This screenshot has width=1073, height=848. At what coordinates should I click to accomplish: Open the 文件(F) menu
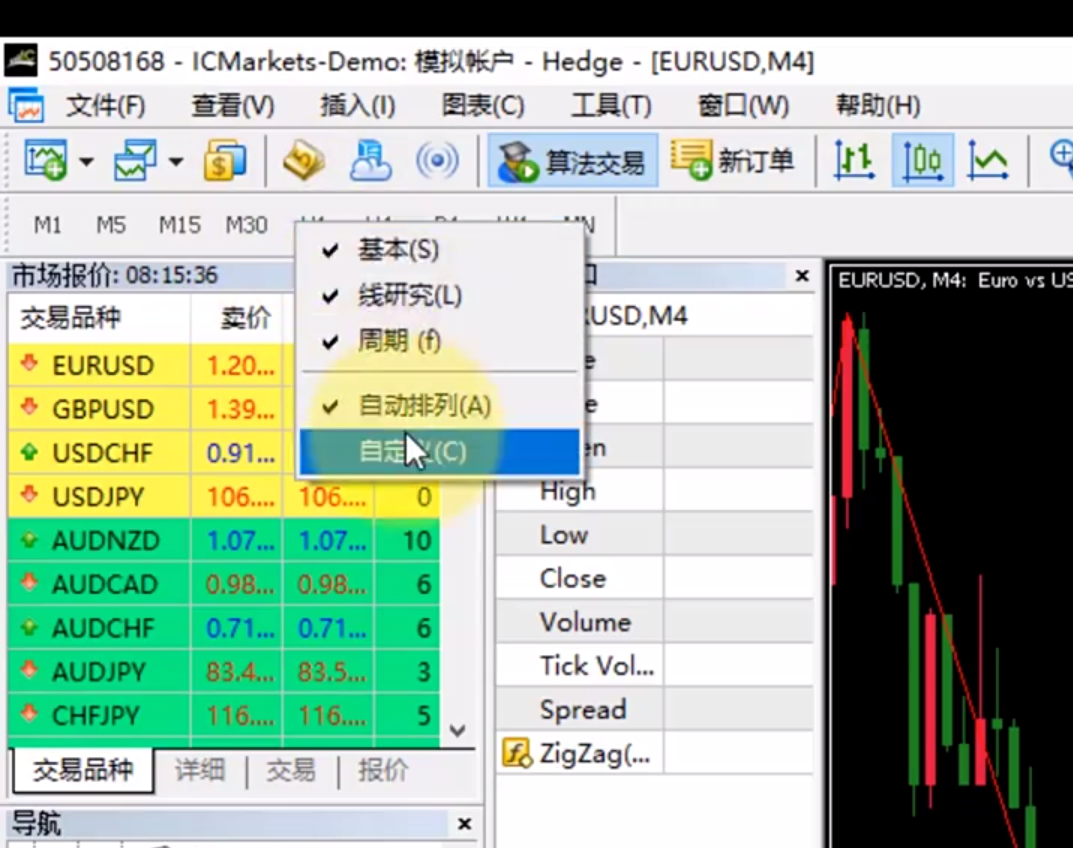pos(105,106)
